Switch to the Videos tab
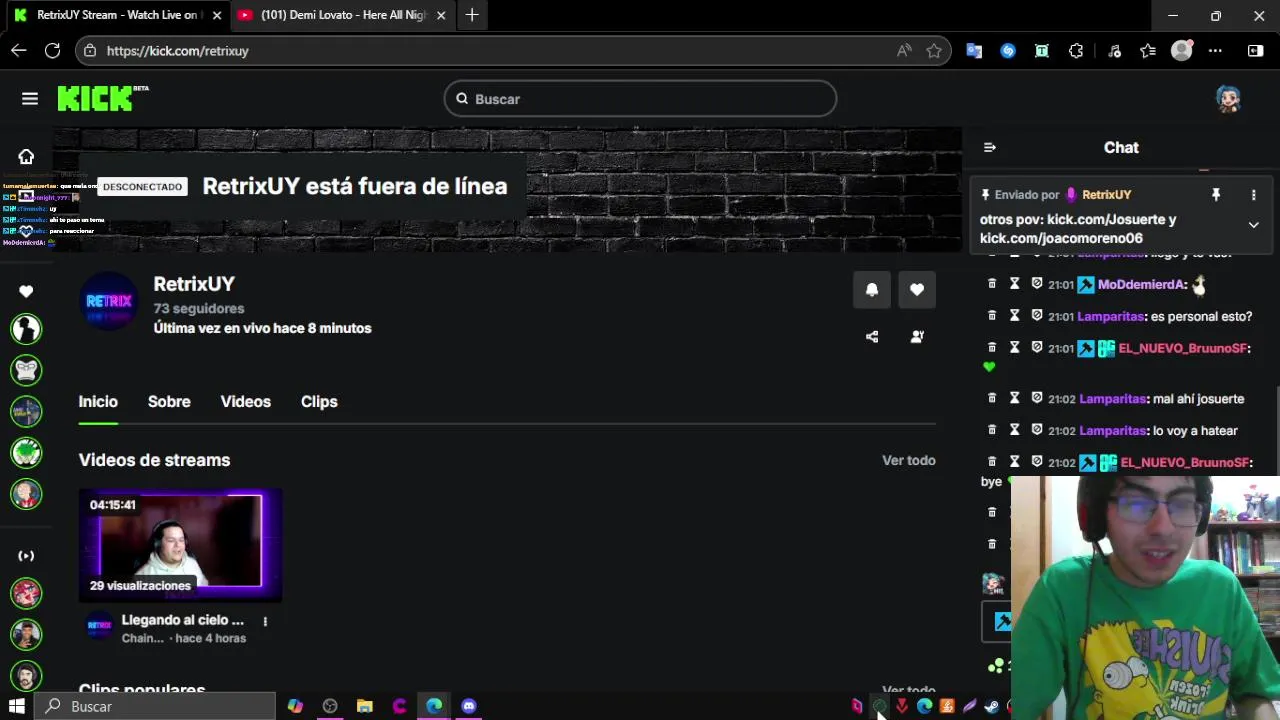 (246, 401)
